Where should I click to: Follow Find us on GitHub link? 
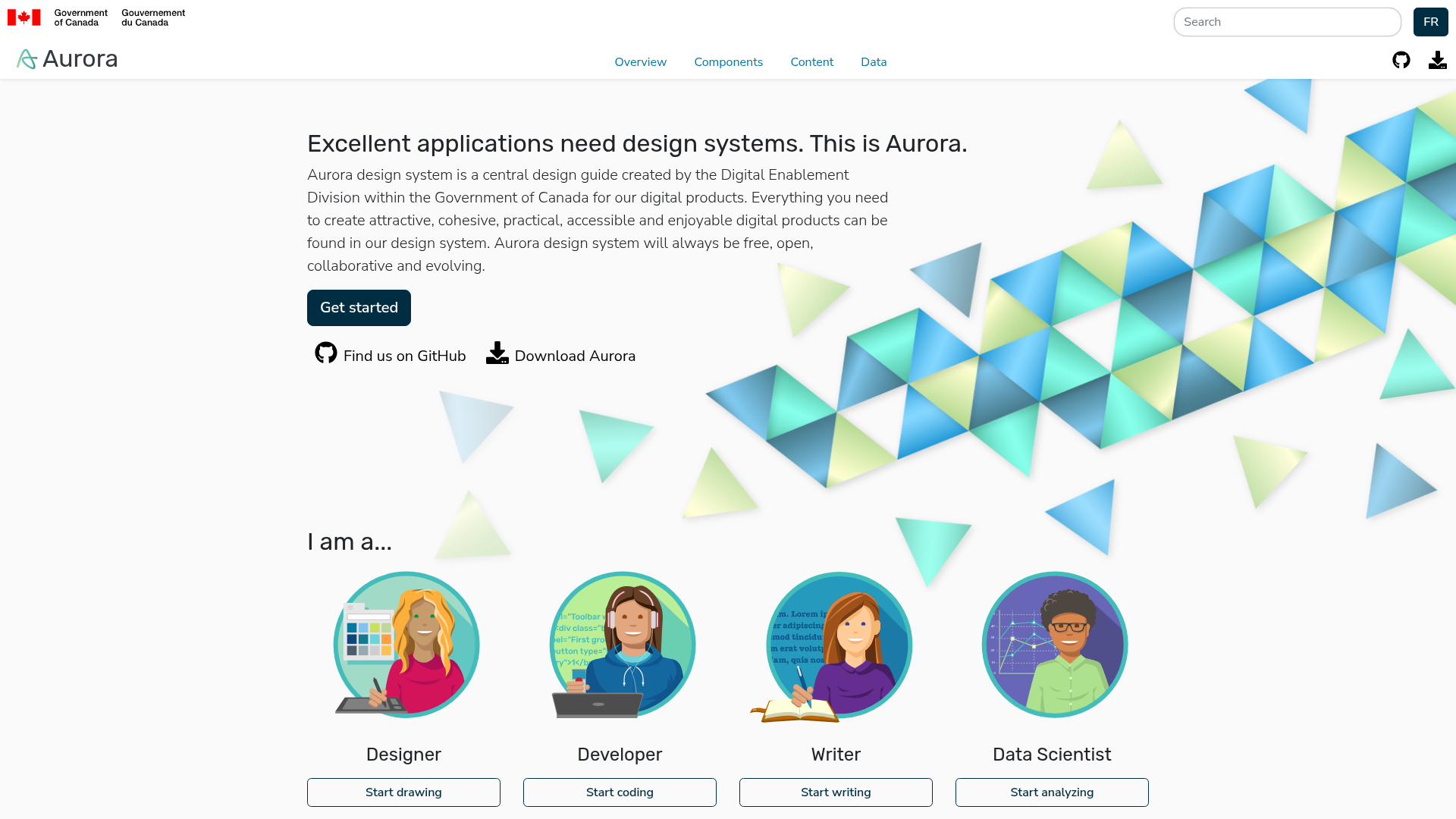[x=391, y=354]
